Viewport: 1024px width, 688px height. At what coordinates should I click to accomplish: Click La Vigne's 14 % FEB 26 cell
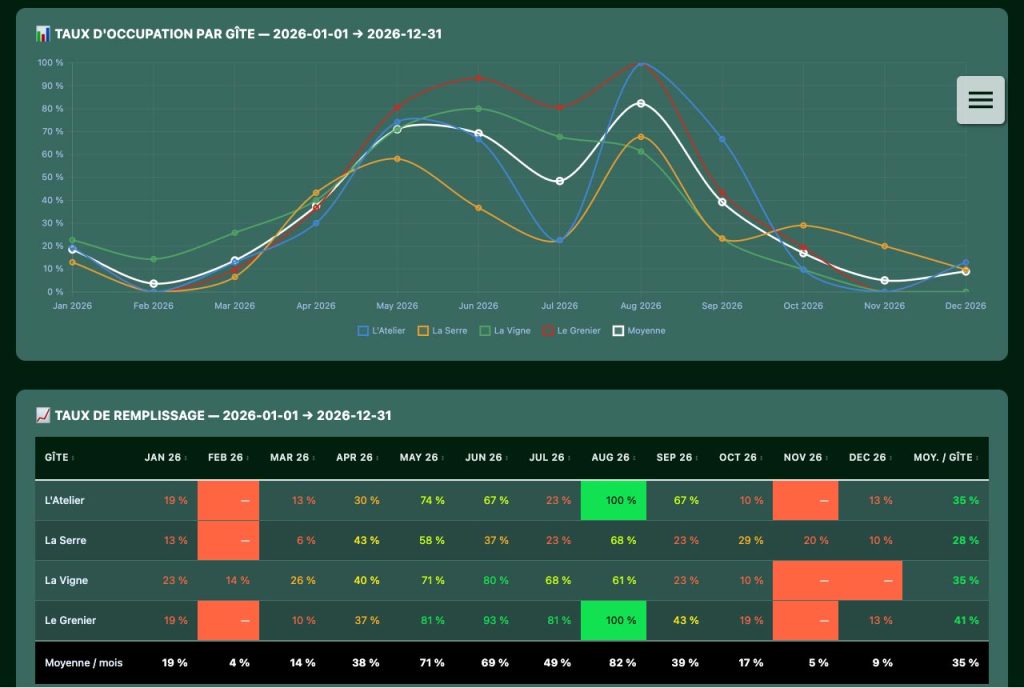click(228, 580)
